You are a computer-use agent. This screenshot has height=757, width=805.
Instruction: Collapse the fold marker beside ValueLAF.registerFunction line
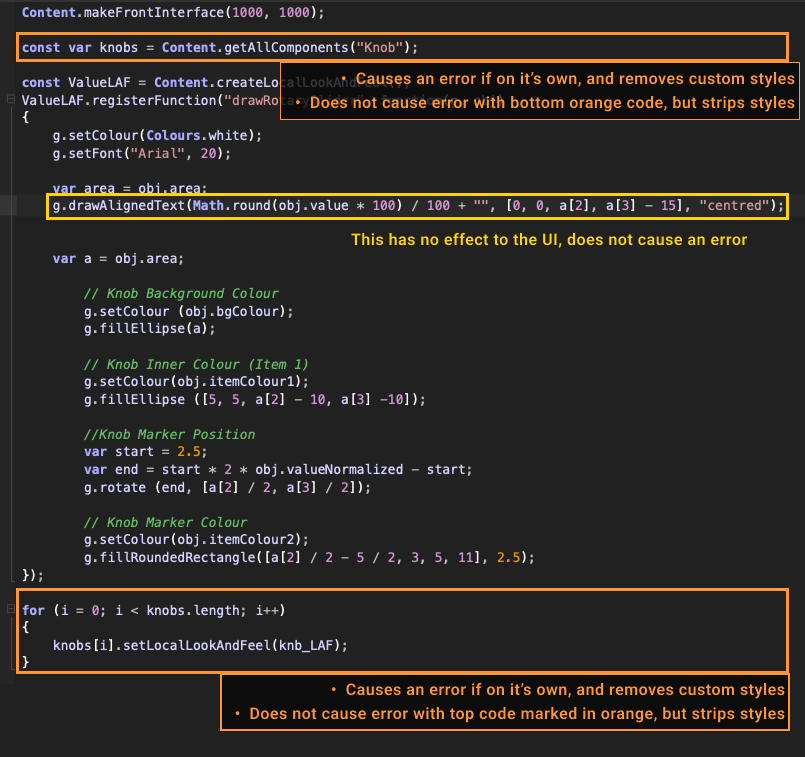click(10, 100)
